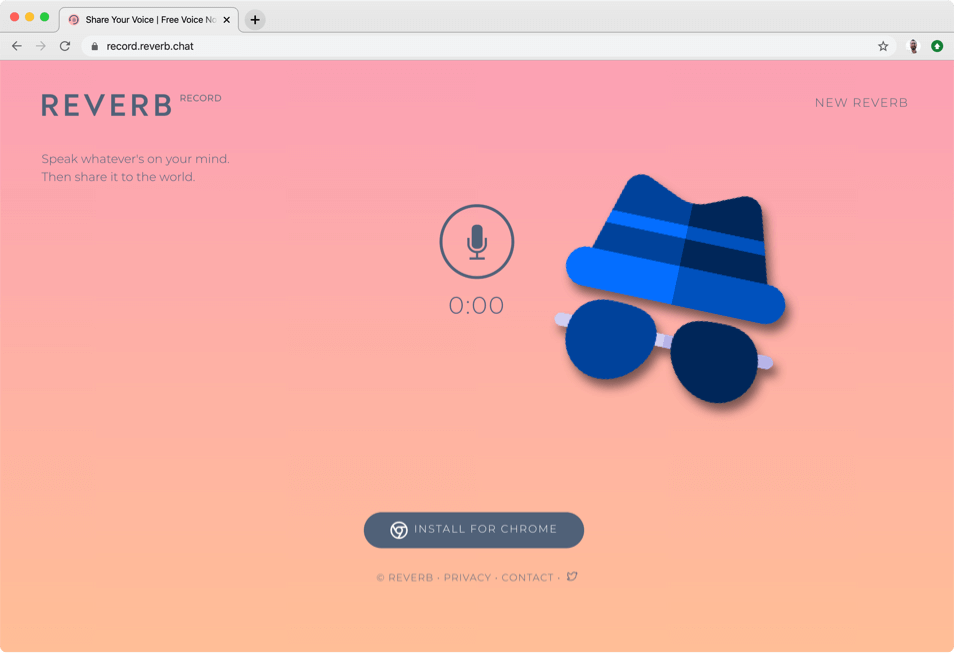
Task: Click the REVERB logo
Action: (x=106, y=105)
